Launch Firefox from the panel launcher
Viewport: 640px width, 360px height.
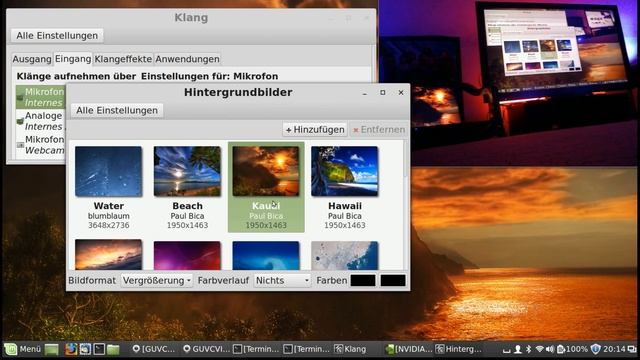click(71, 349)
